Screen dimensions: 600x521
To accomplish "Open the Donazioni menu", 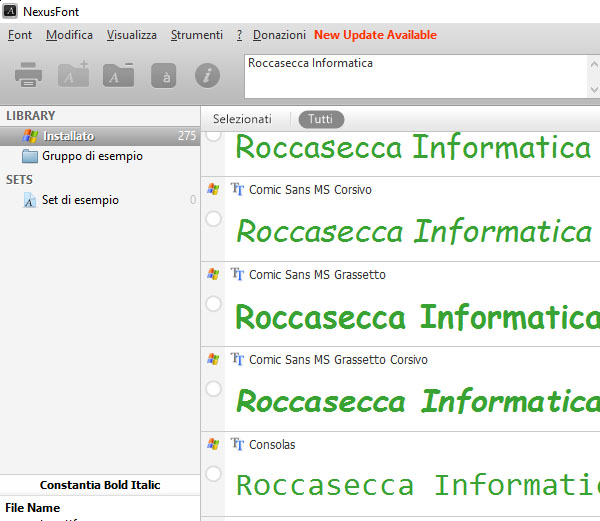I will point(279,35).
